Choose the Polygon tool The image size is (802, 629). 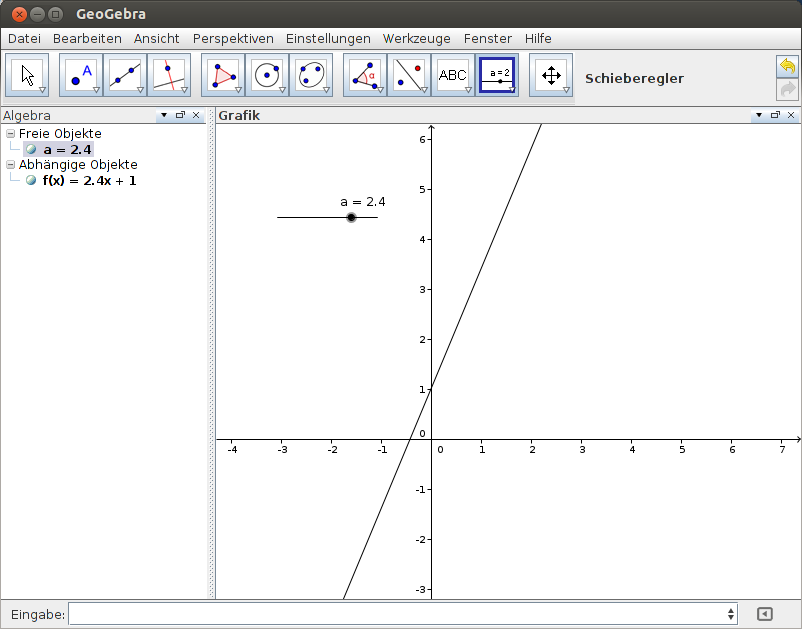tap(222, 73)
